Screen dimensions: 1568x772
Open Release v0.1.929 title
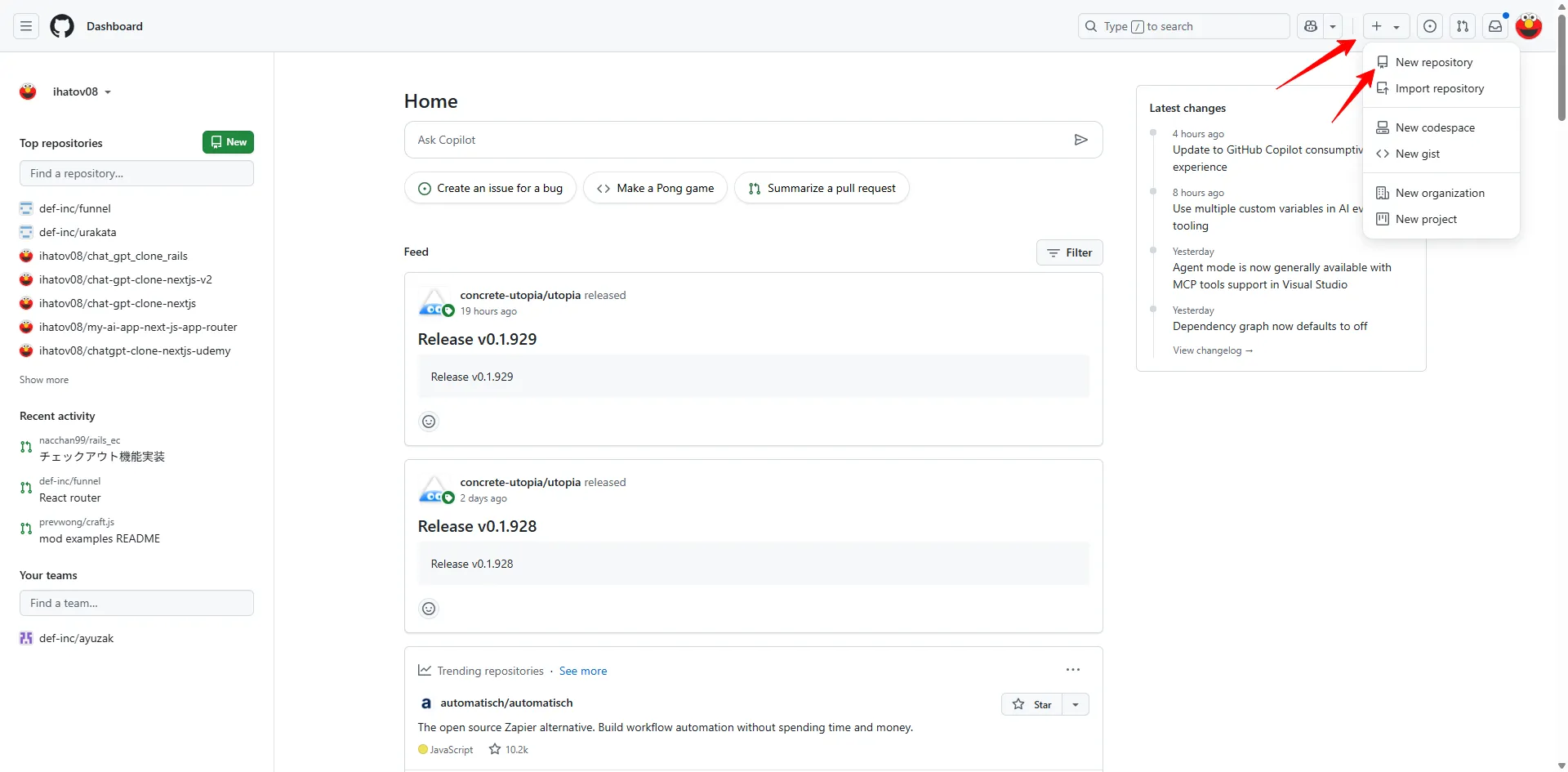coord(477,339)
